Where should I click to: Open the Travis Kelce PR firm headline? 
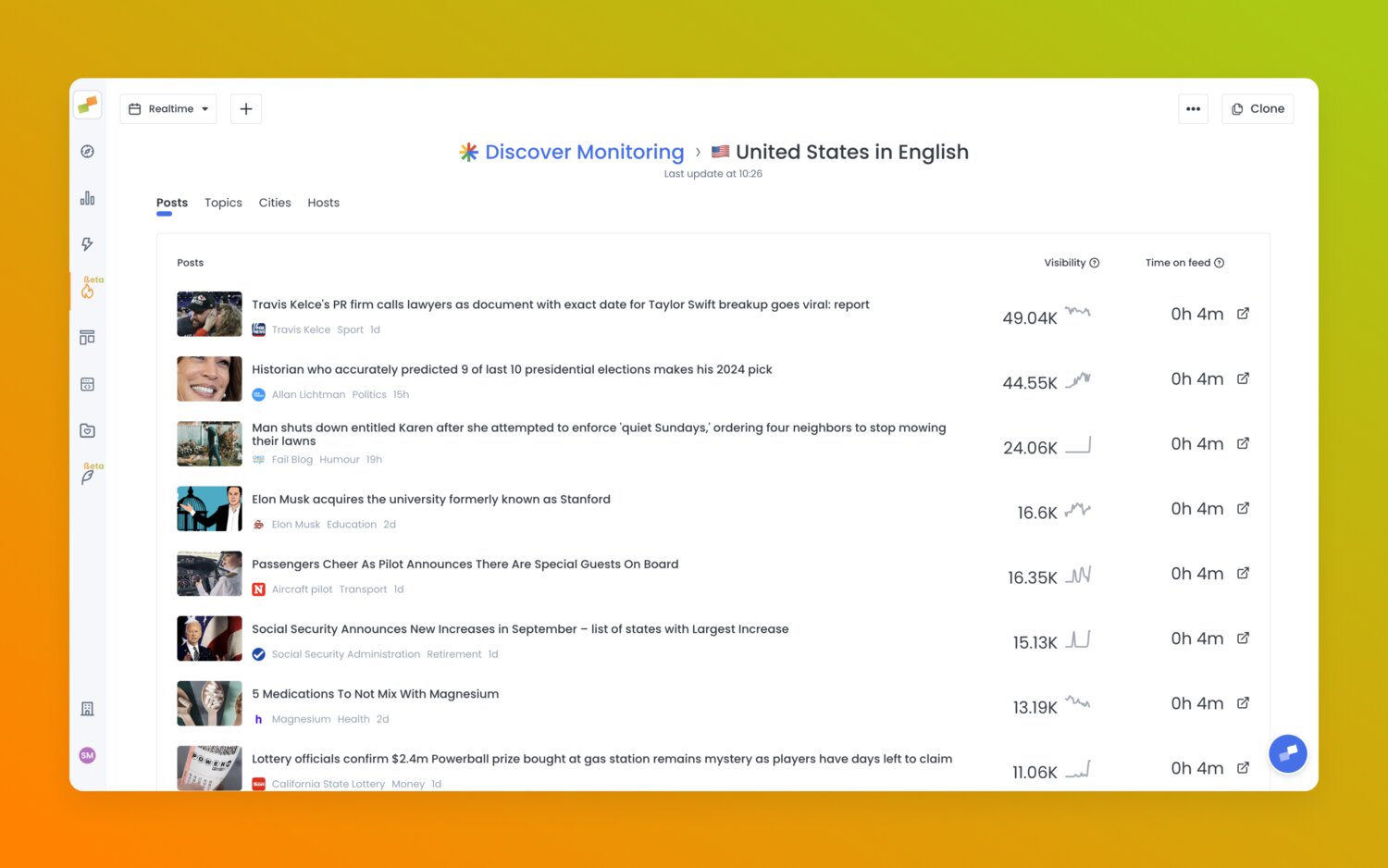561,304
